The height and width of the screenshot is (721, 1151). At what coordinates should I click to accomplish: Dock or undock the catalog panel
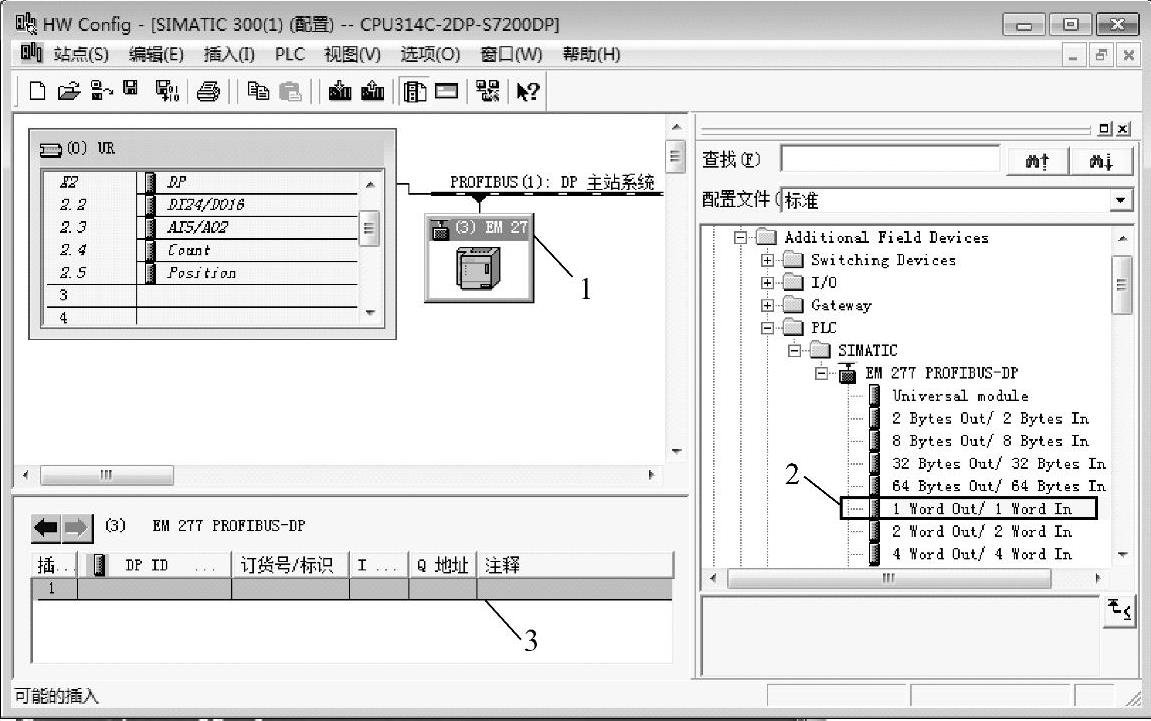(1105, 129)
